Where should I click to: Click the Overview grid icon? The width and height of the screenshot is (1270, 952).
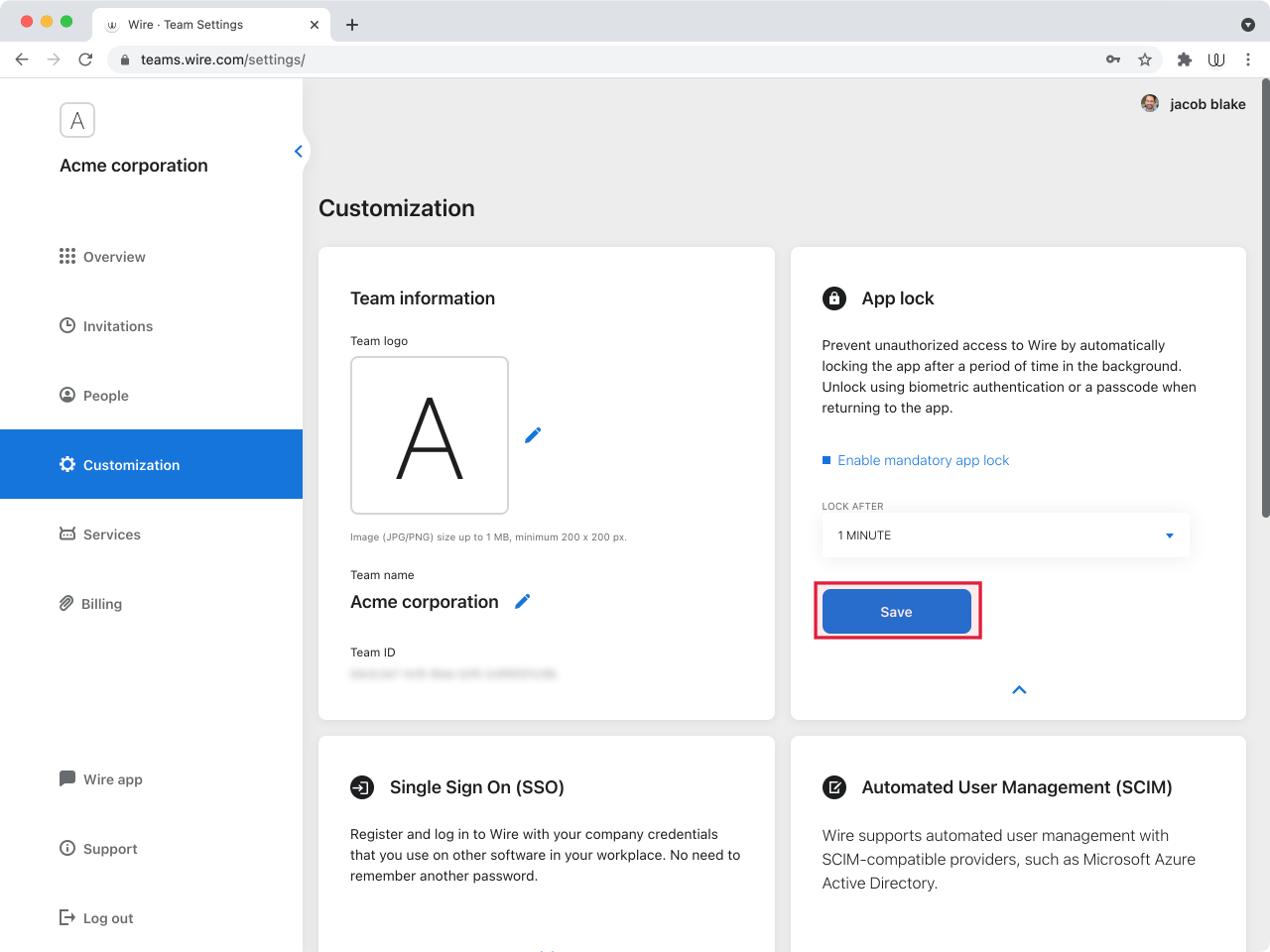67,256
